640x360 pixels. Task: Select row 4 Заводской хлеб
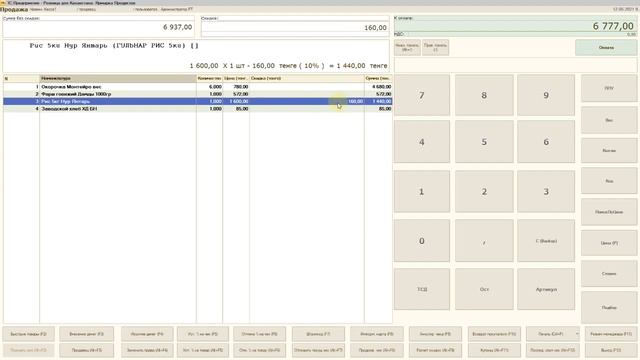198,109
